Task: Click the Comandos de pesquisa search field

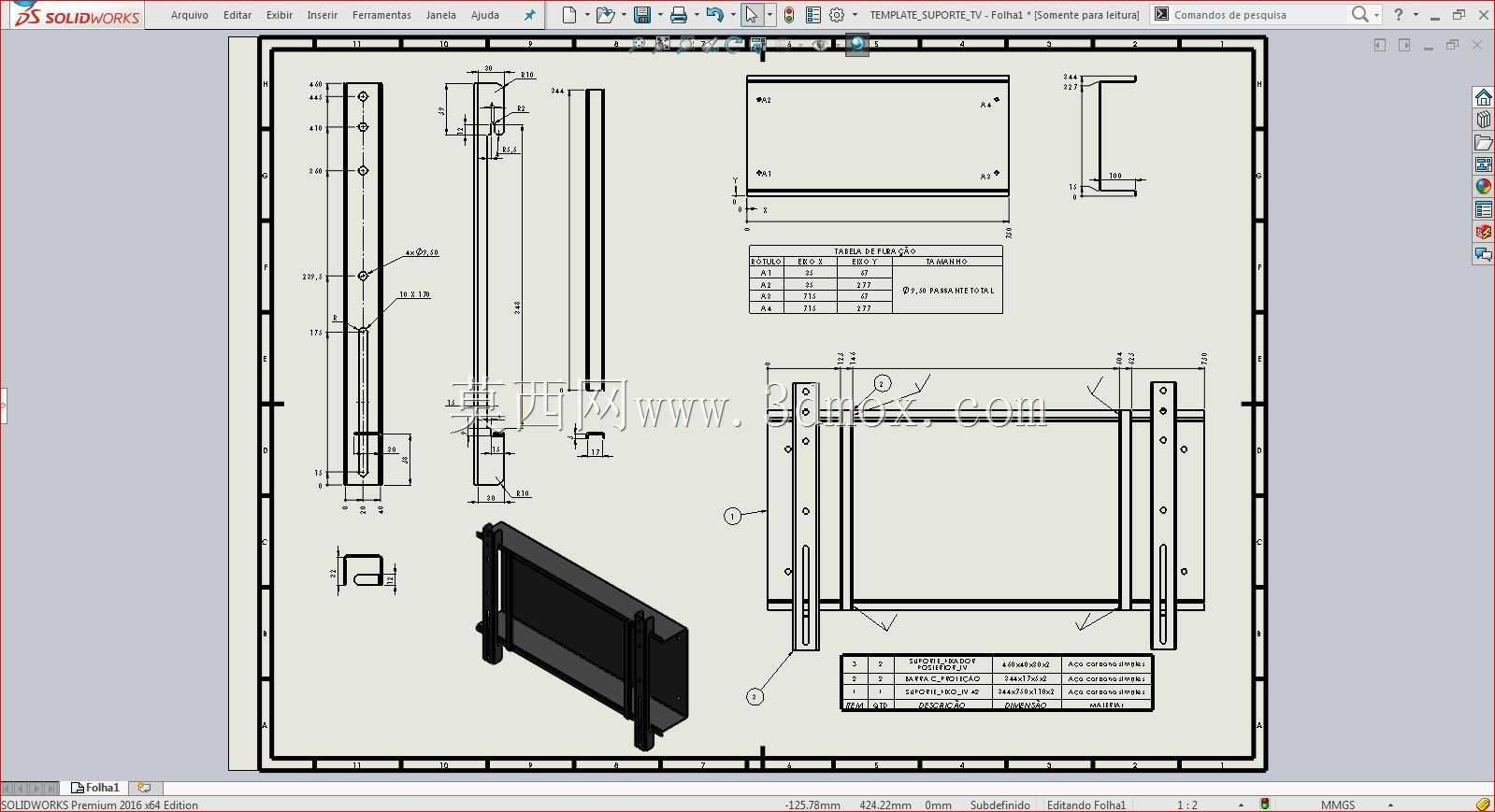Action: [1248, 15]
